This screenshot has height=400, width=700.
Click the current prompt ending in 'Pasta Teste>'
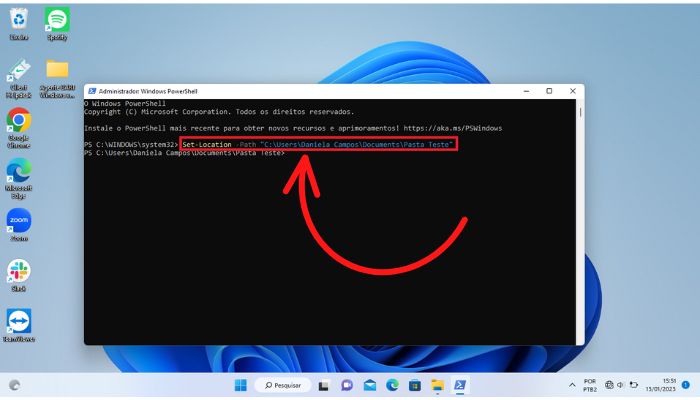184,153
